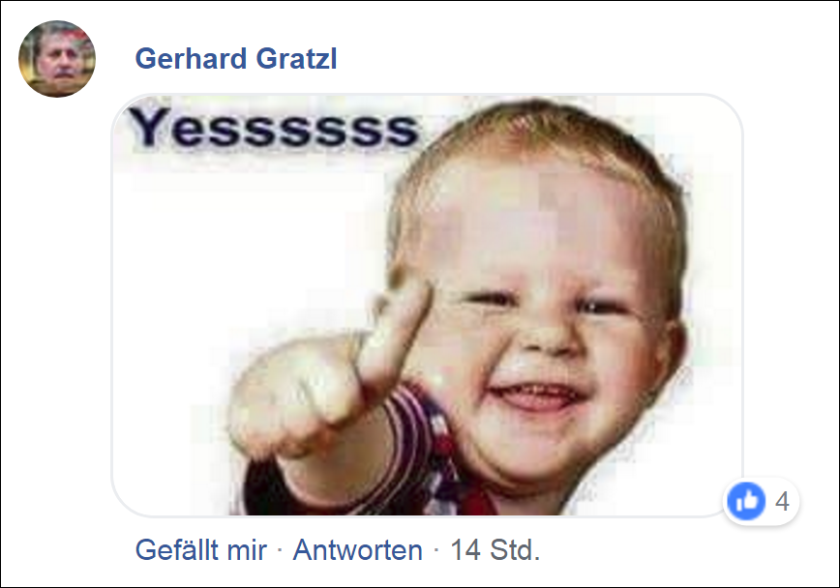The image size is (840, 588).
Task: Open Gerhard Gratzl's profile picture
Action: click(x=57, y=58)
